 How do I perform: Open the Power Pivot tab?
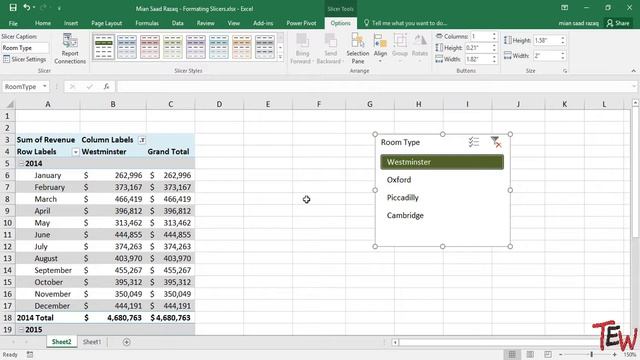click(x=301, y=23)
